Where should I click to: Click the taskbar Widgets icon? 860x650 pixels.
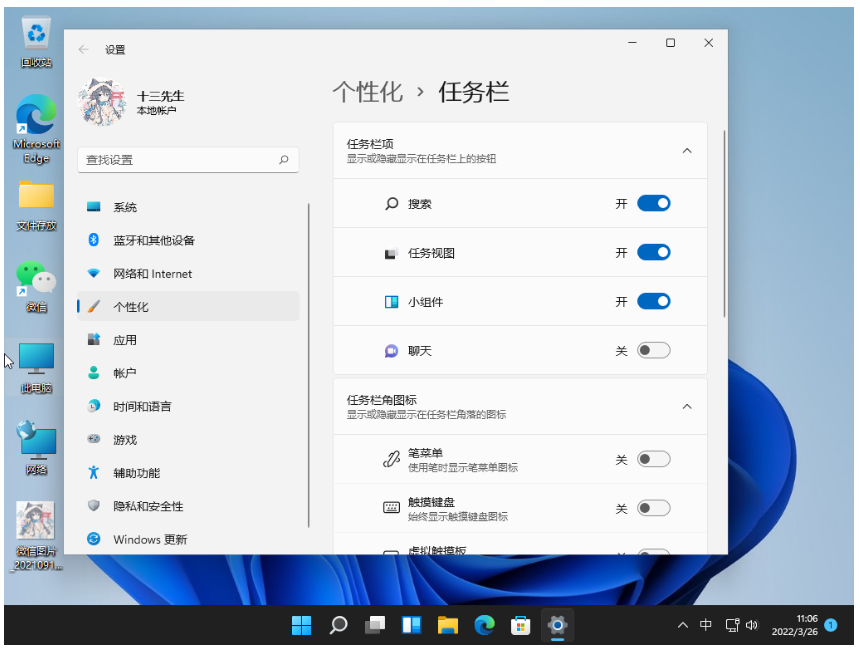(411, 626)
